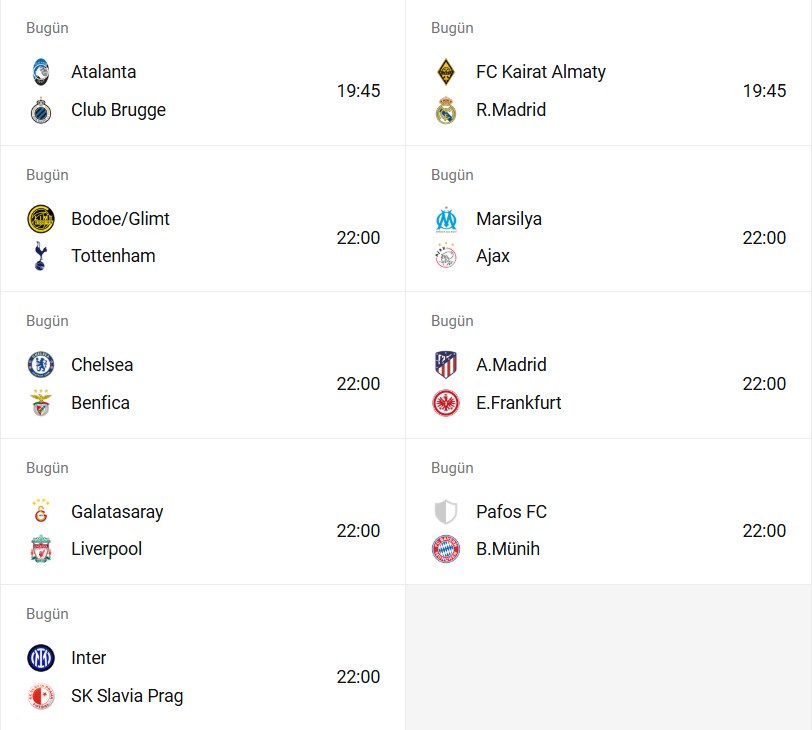Viewport: 812px width, 730px height.
Task: Click the Marseille club logo
Action: point(446,219)
